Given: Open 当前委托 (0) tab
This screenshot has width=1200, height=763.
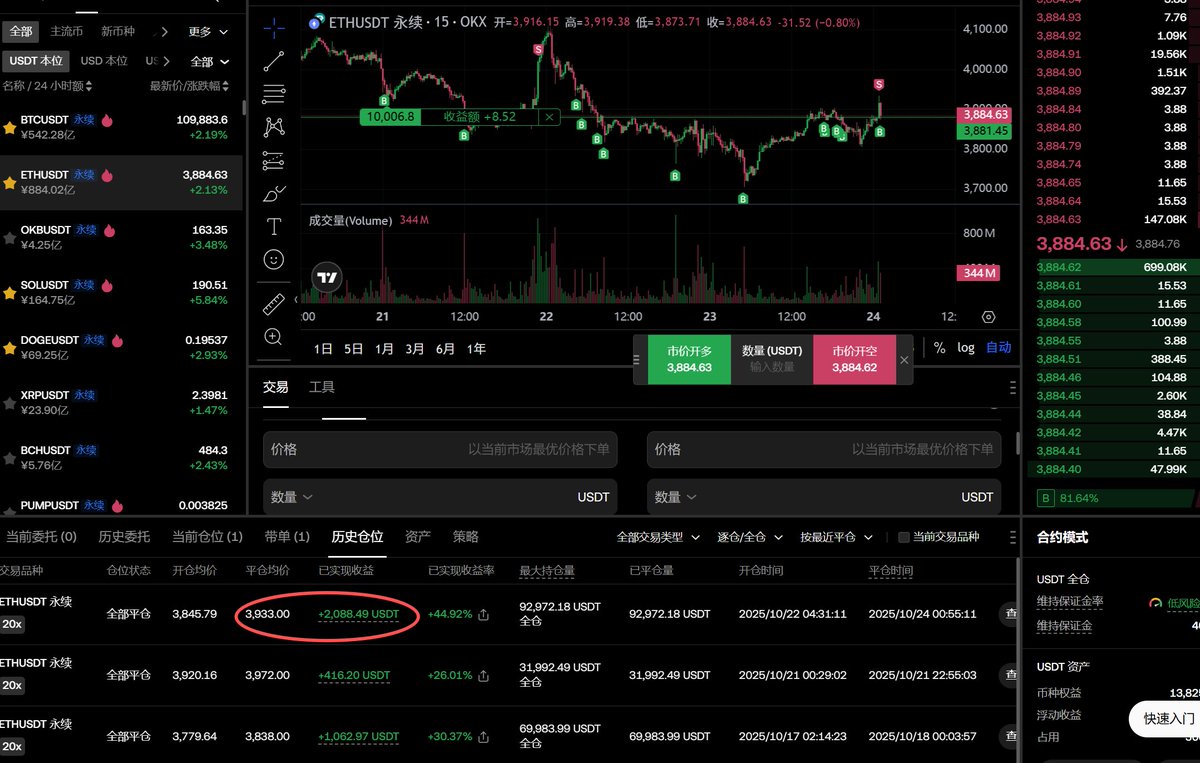Looking at the screenshot, I should (41, 537).
